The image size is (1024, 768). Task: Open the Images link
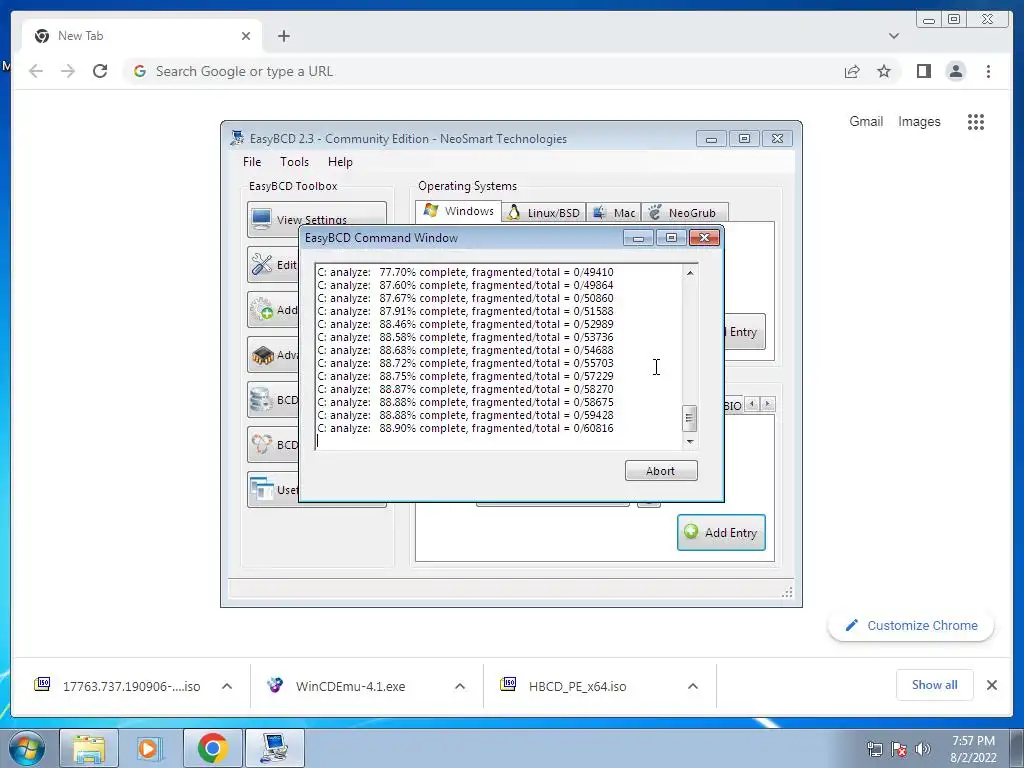919,121
